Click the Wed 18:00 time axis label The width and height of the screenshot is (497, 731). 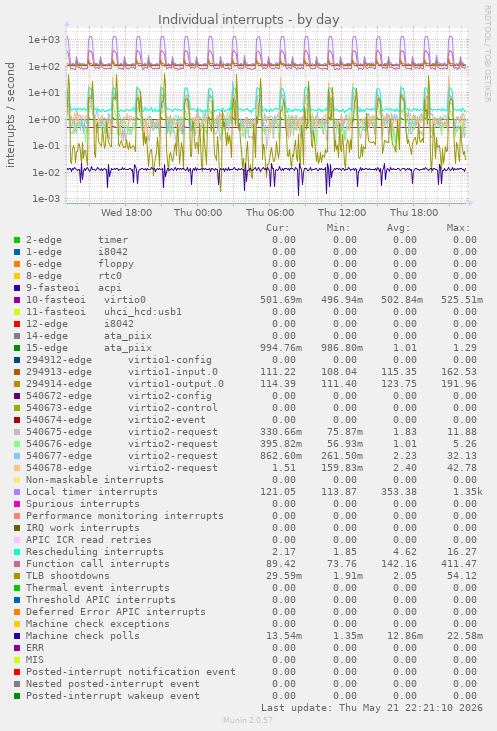[126, 213]
